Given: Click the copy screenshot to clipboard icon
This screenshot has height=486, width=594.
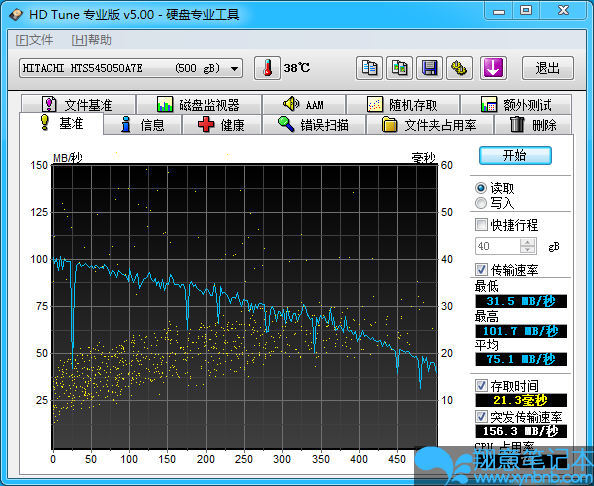Looking at the screenshot, I should pyautogui.click(x=399, y=68).
